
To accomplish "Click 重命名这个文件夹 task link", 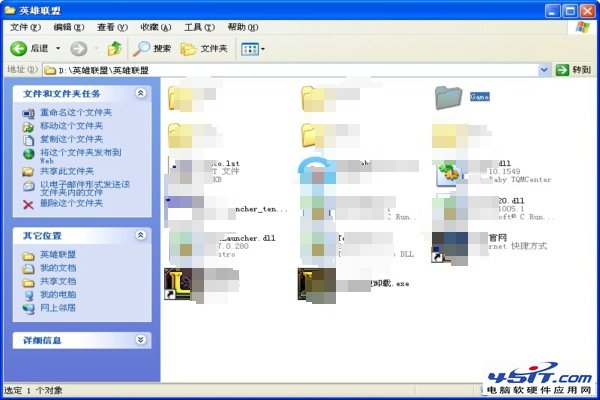I will pos(76,113).
